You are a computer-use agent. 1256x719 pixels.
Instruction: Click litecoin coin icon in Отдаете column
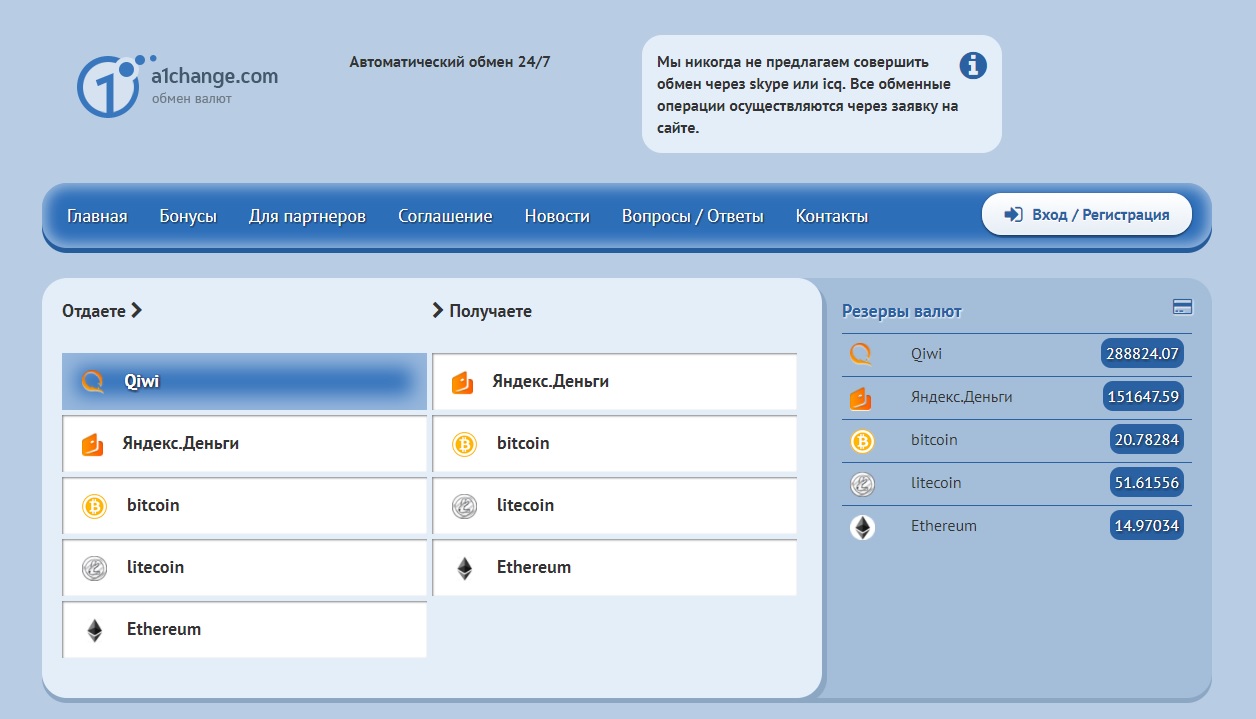click(x=94, y=568)
